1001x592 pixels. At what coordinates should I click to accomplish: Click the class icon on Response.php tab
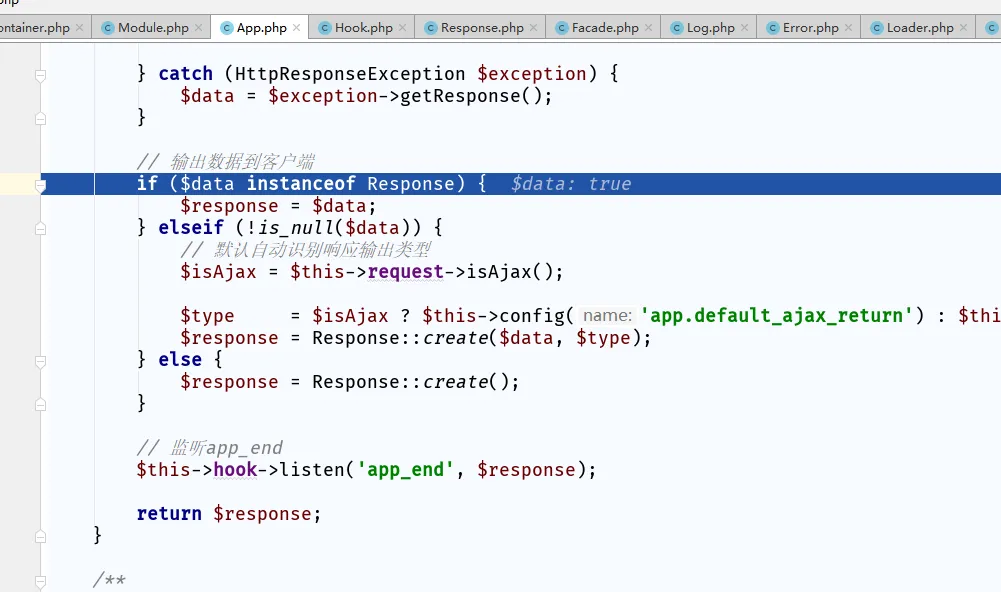[x=430, y=28]
